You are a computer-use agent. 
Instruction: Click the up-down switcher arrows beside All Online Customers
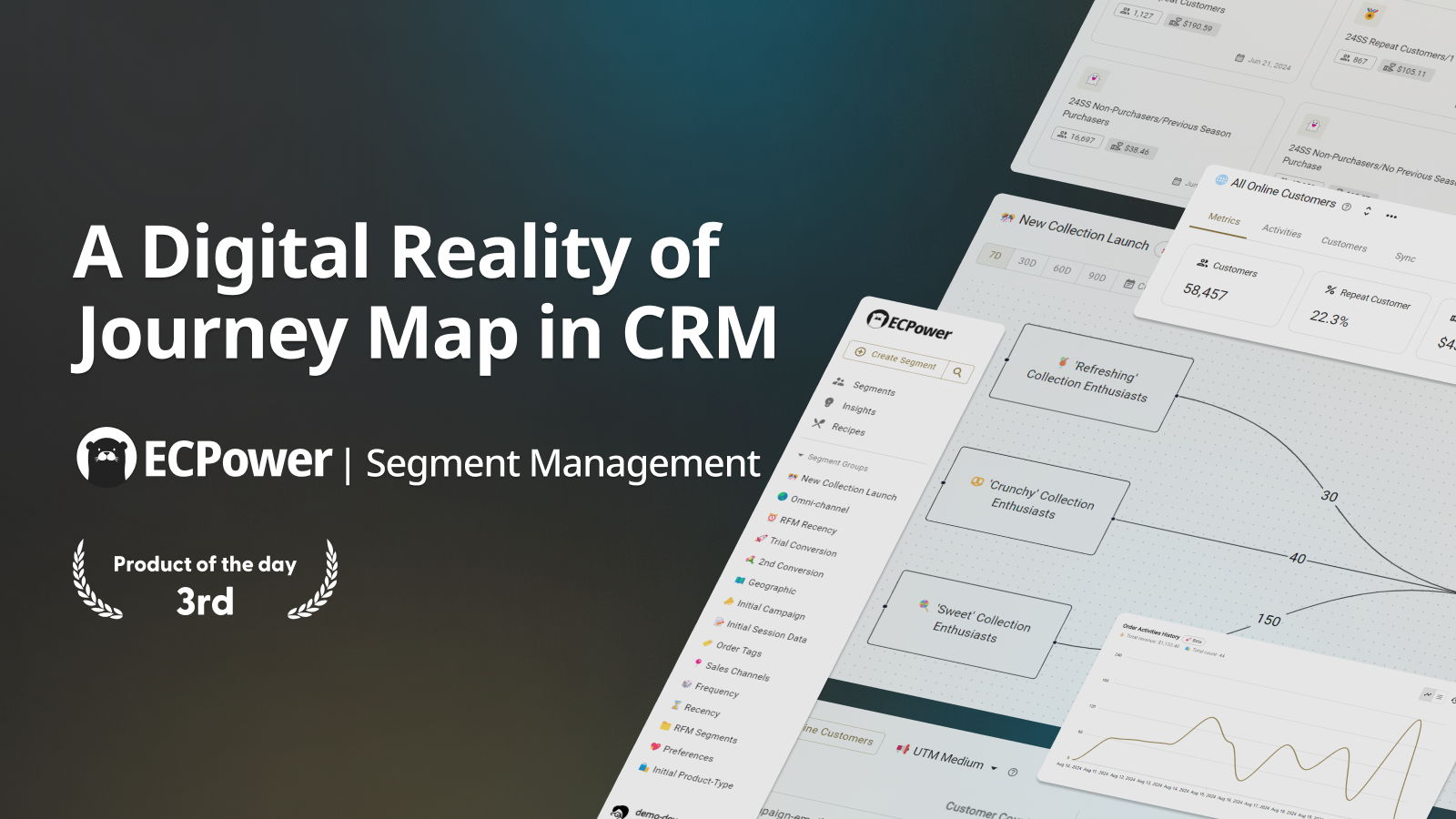coord(1367,211)
